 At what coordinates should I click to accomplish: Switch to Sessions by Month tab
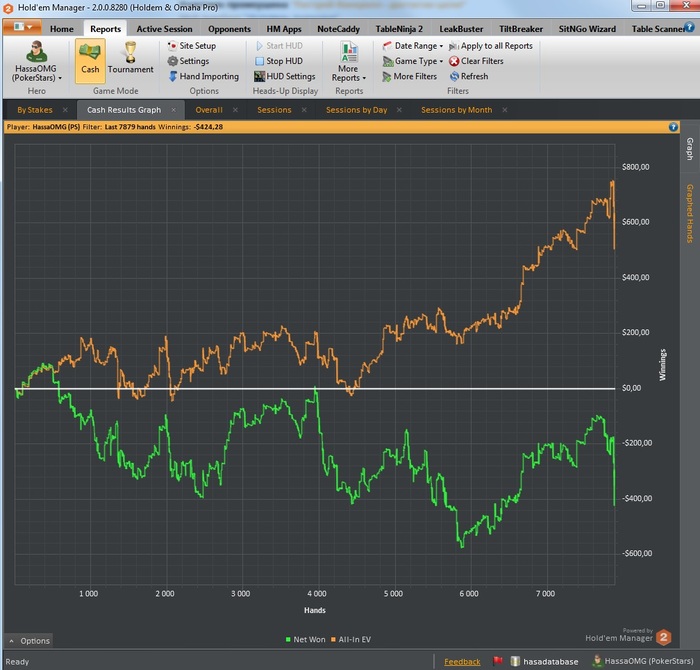456,110
